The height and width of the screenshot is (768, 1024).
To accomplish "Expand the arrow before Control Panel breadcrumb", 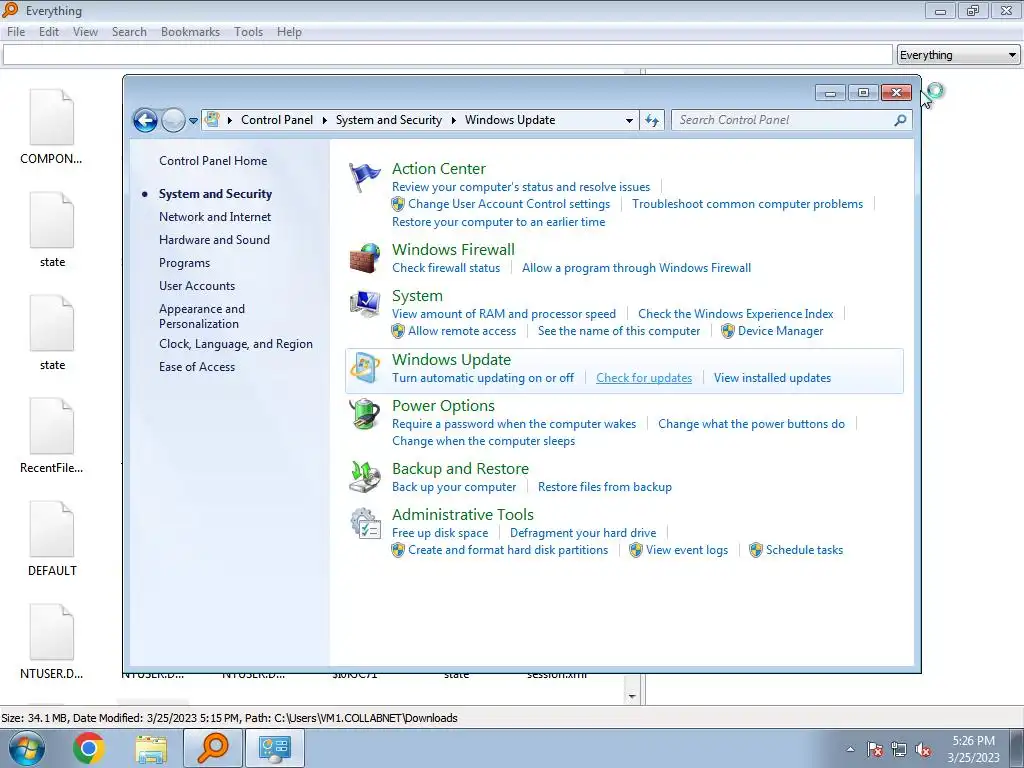I will pyautogui.click(x=230, y=120).
